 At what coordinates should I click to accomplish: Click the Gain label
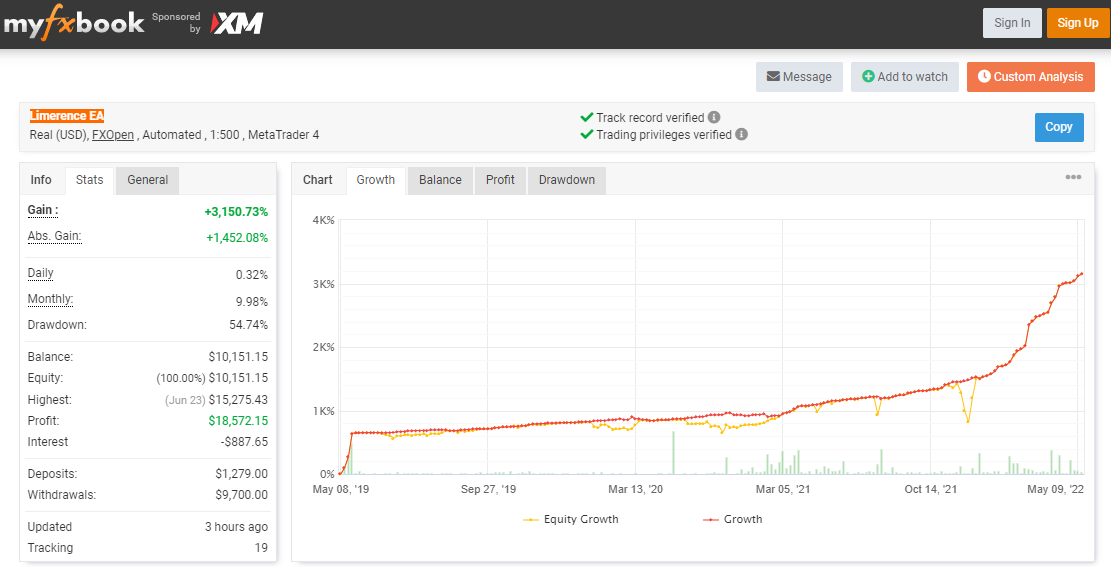click(43, 210)
